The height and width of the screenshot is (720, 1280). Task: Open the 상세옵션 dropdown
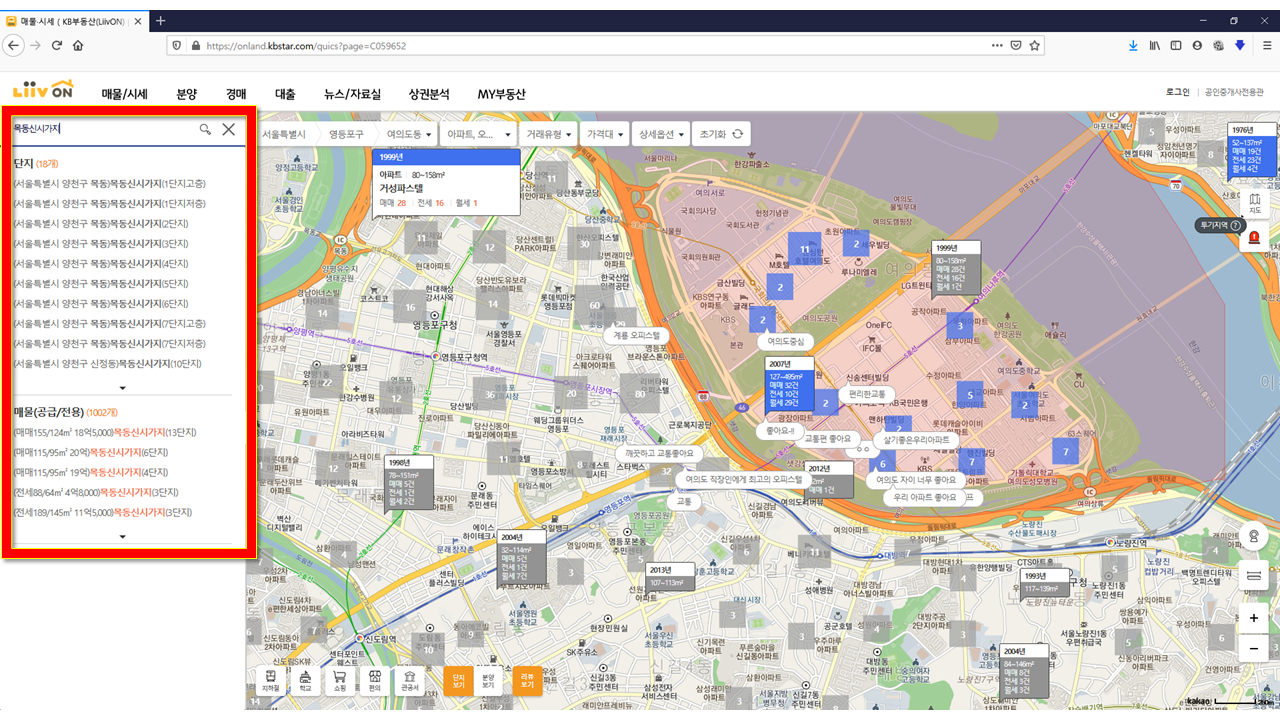pos(660,133)
